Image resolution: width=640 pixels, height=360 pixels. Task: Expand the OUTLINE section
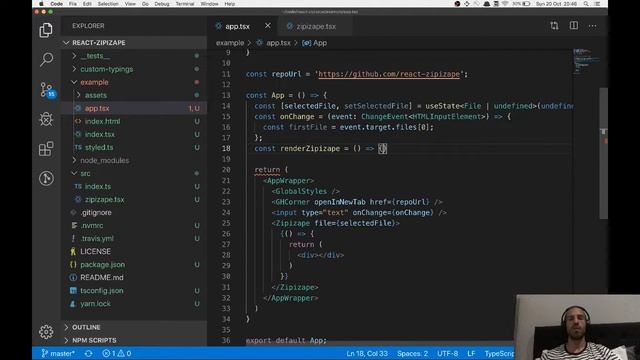click(x=134, y=327)
